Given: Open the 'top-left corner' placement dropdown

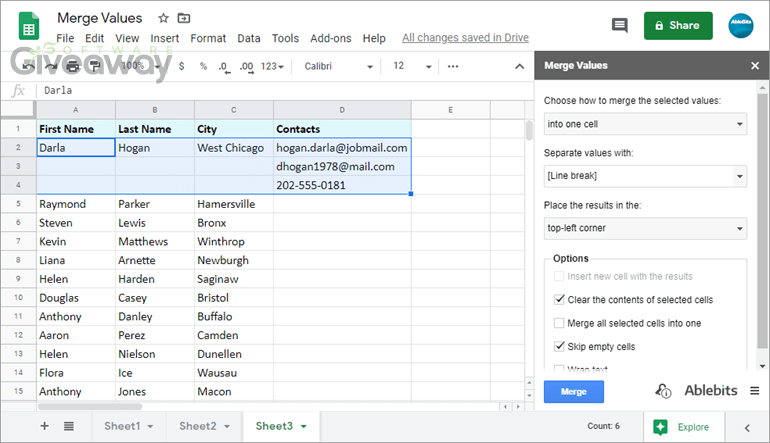Looking at the screenshot, I should 645,228.
